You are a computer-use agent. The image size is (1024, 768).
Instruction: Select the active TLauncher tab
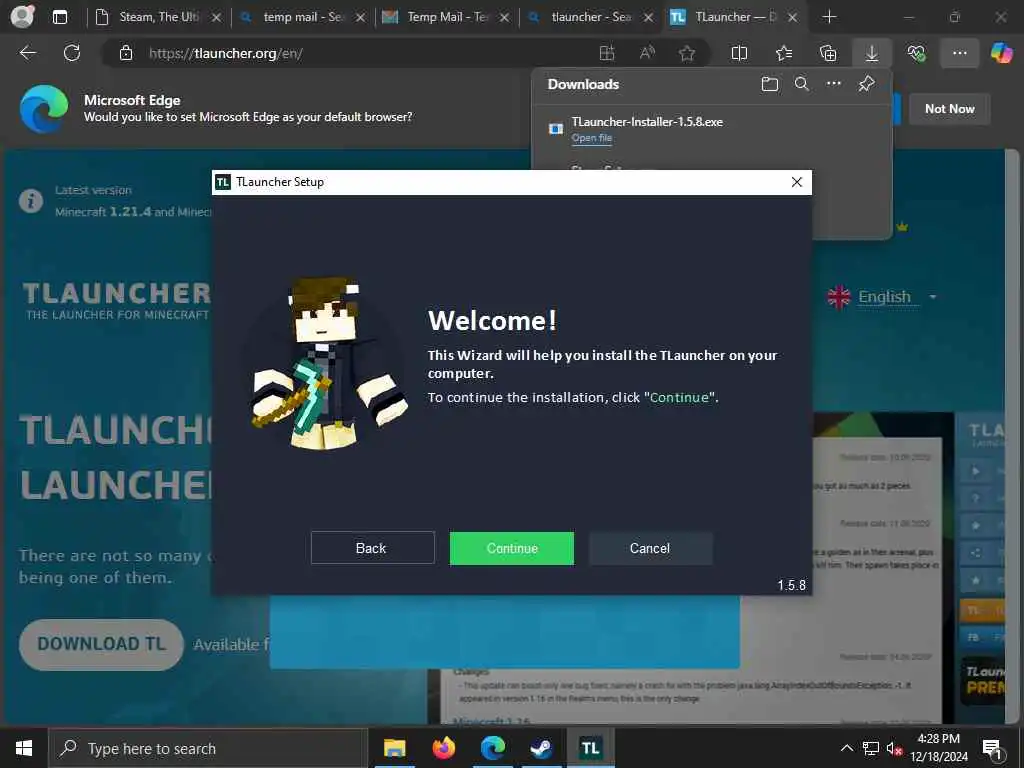735,18
